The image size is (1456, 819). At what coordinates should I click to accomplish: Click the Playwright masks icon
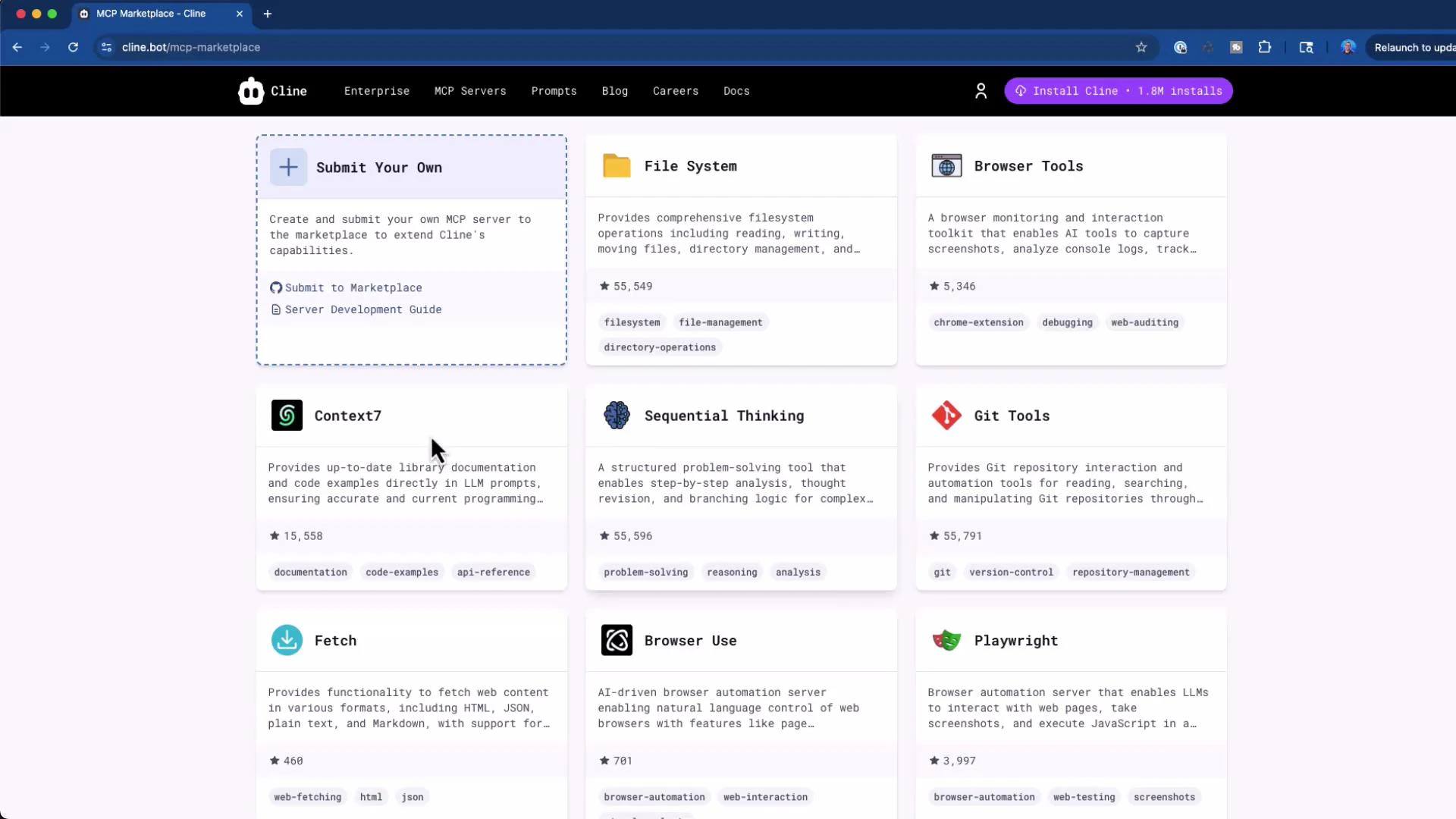(946, 640)
